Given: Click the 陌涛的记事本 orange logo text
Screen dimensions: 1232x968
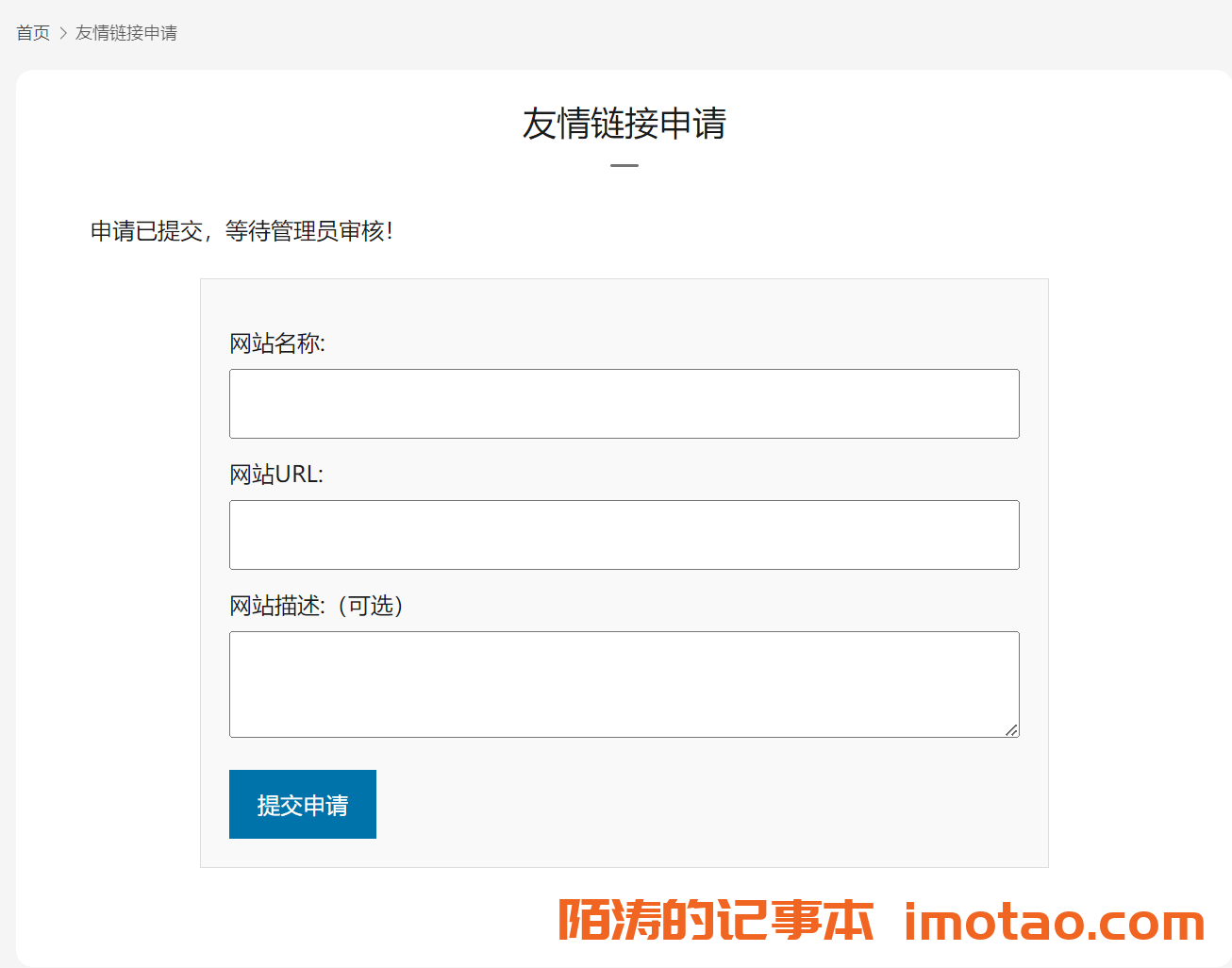Looking at the screenshot, I should (715, 920).
